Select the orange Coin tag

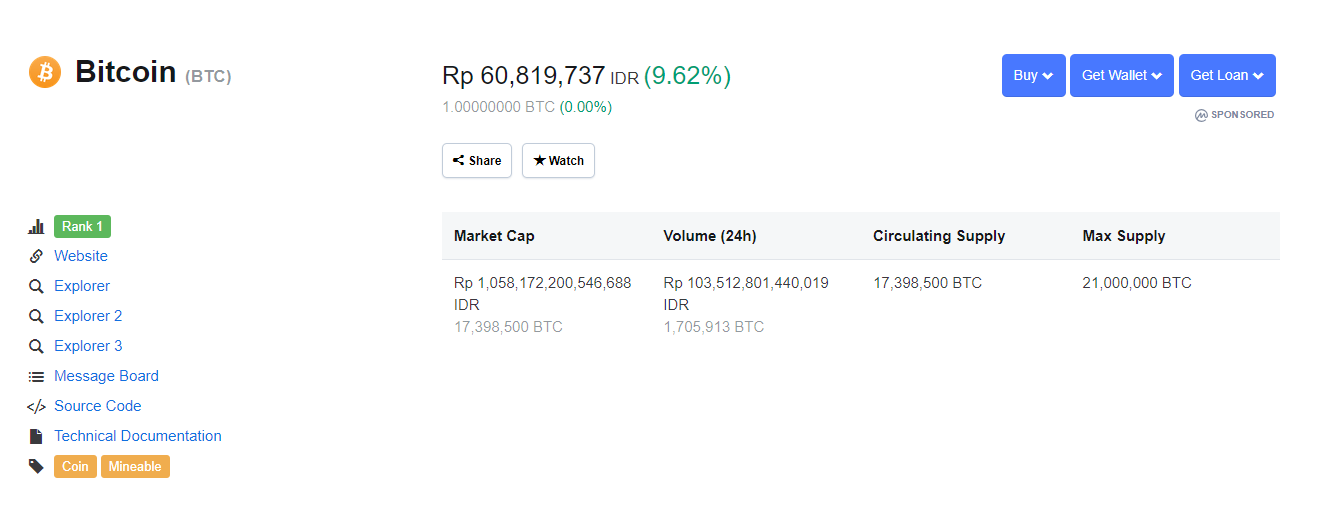[75, 466]
